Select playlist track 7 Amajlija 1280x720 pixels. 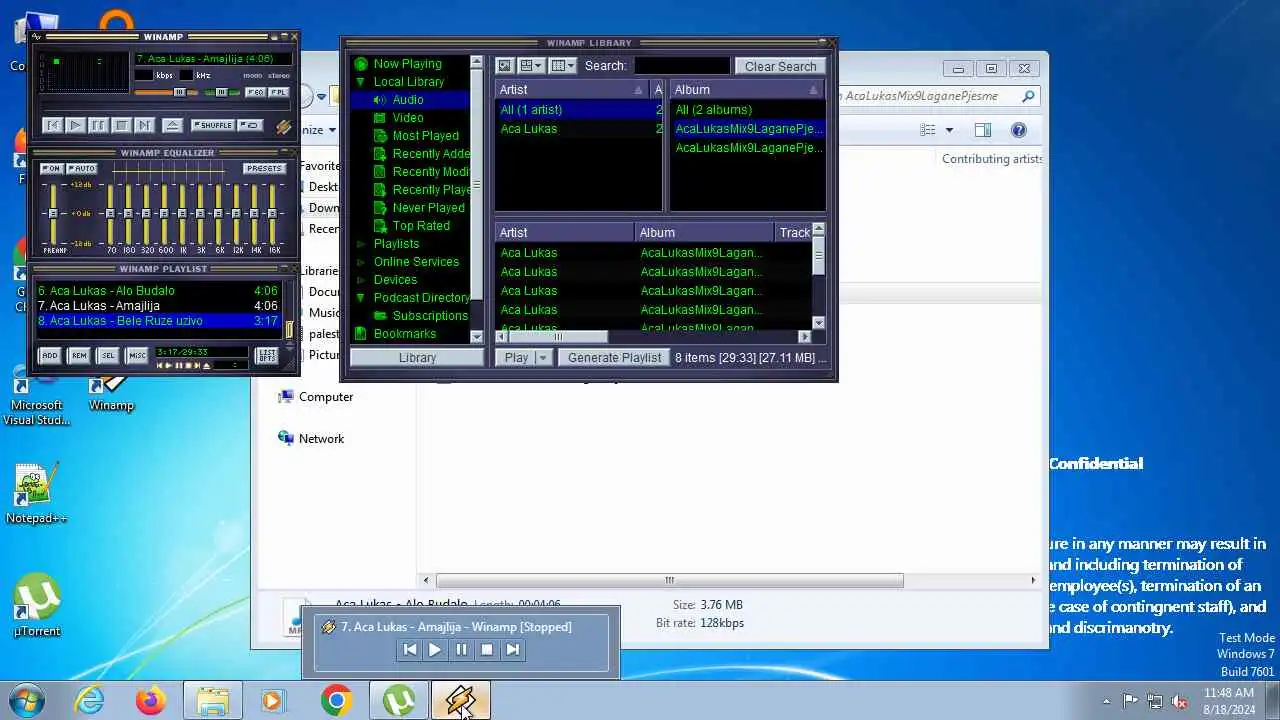pyautogui.click(x=158, y=306)
